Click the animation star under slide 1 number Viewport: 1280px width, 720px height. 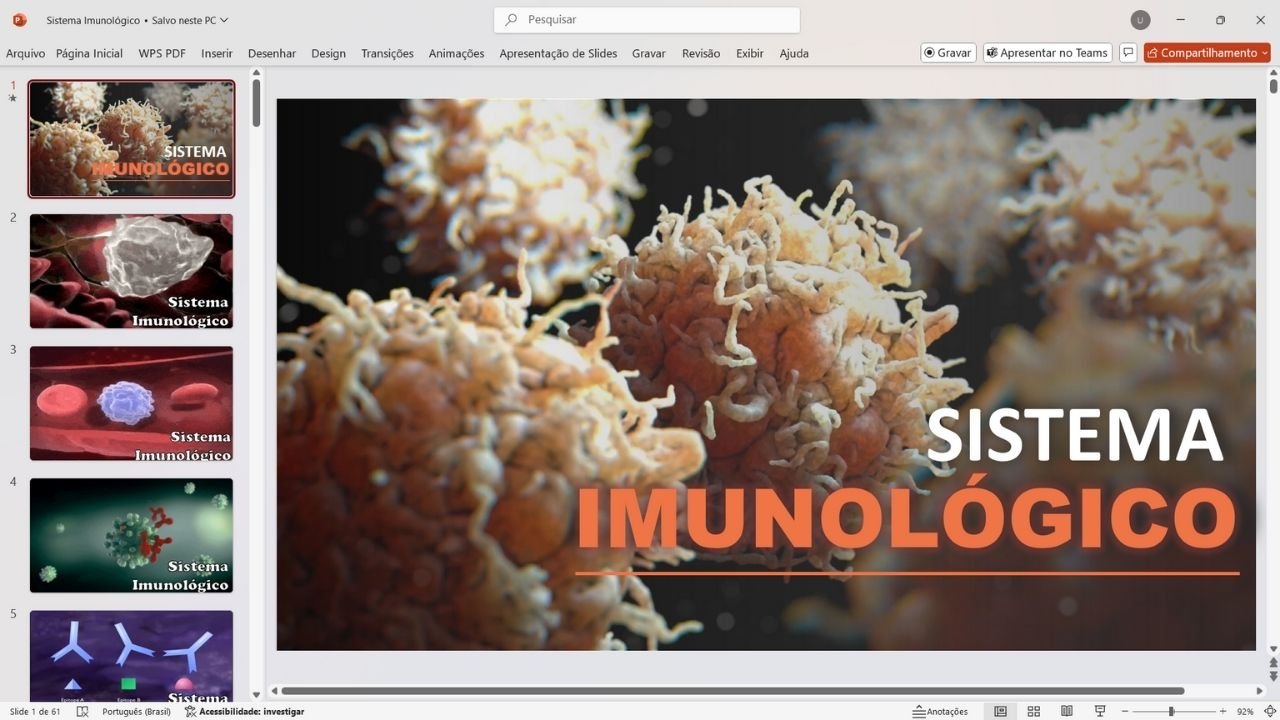coord(13,98)
